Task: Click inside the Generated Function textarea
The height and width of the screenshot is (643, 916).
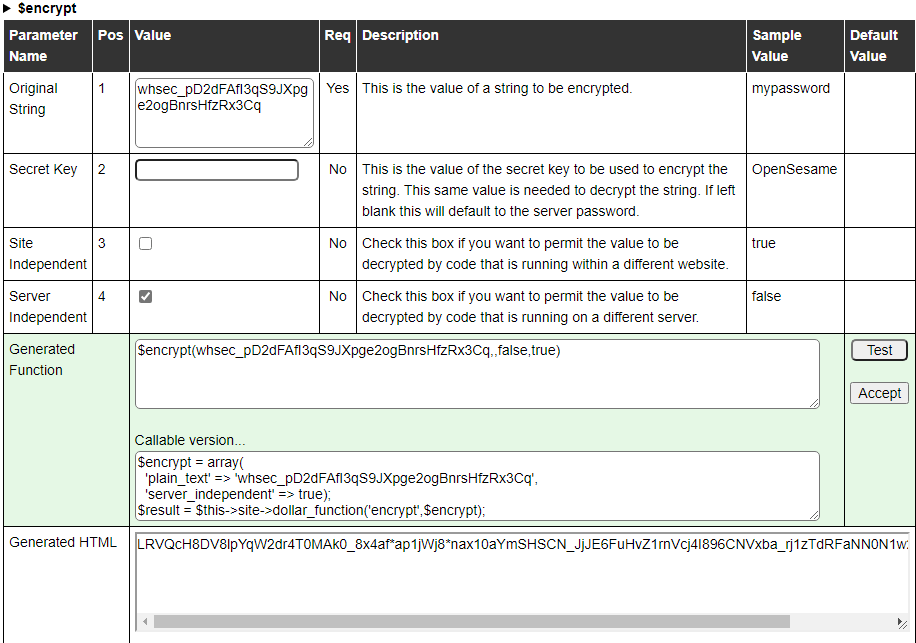Action: click(476, 374)
